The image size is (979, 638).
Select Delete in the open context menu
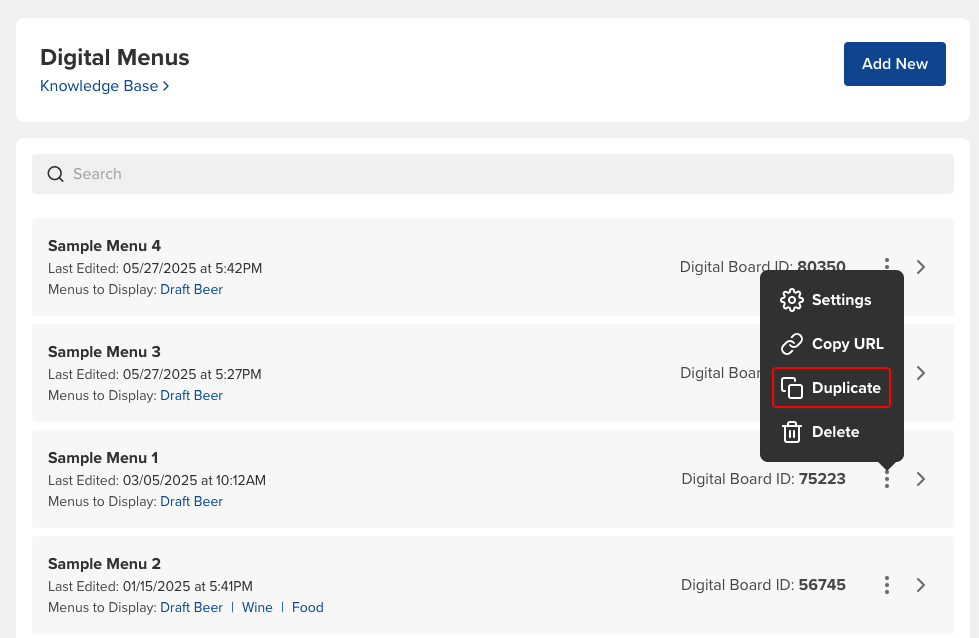(x=835, y=432)
